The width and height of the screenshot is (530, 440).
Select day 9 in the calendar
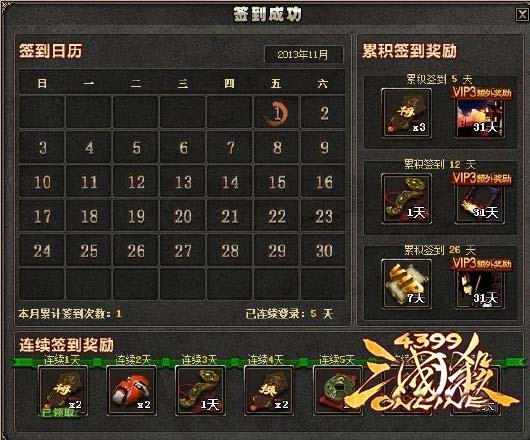pos(323,147)
